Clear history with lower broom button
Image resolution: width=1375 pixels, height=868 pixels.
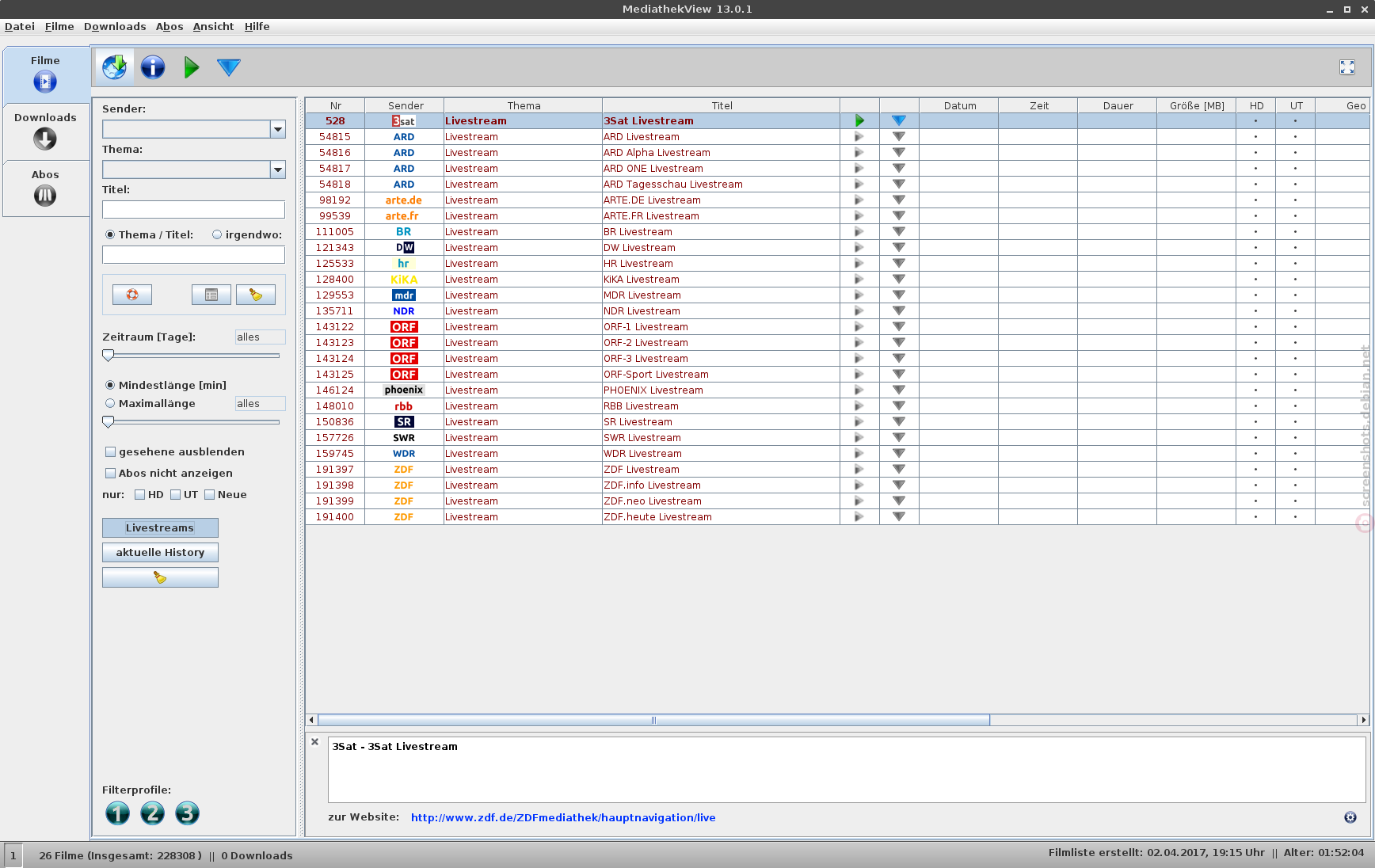160,577
